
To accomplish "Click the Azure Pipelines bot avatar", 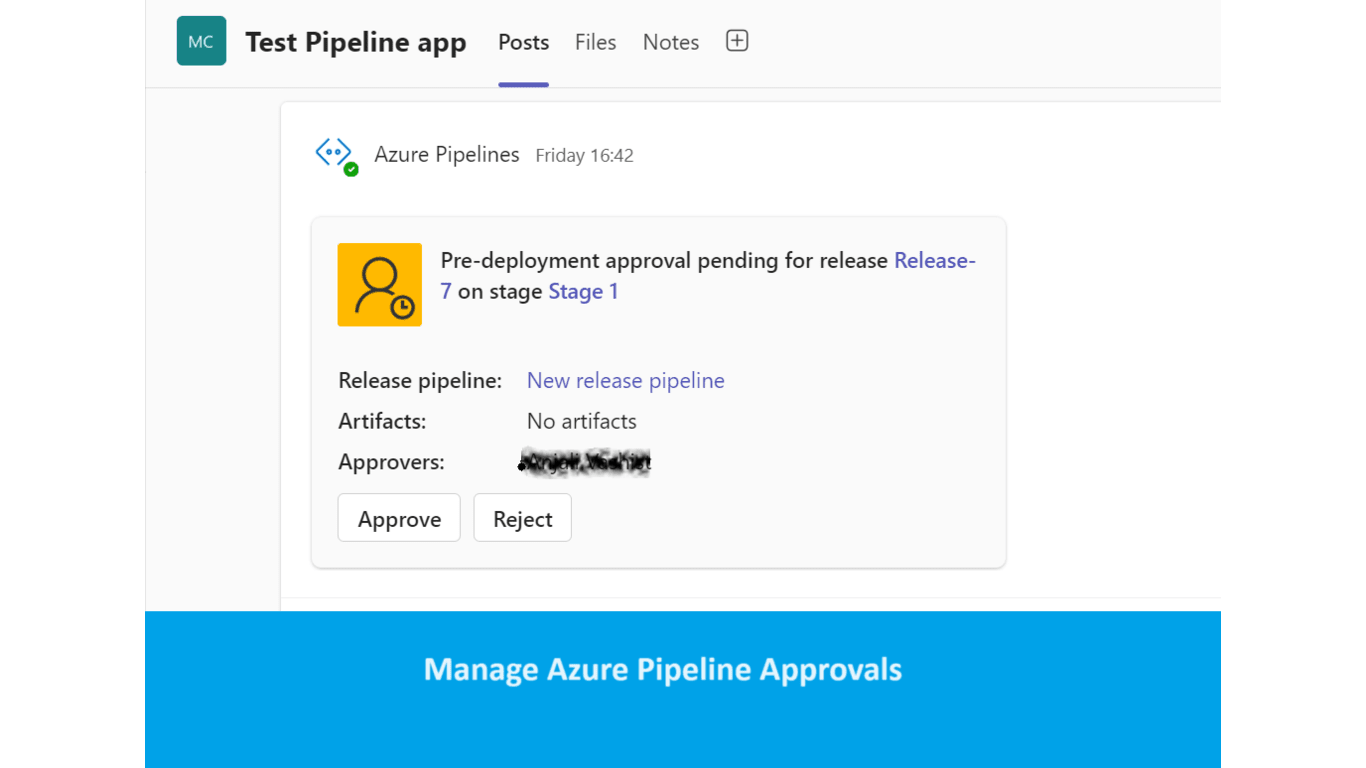I will click(x=333, y=153).
